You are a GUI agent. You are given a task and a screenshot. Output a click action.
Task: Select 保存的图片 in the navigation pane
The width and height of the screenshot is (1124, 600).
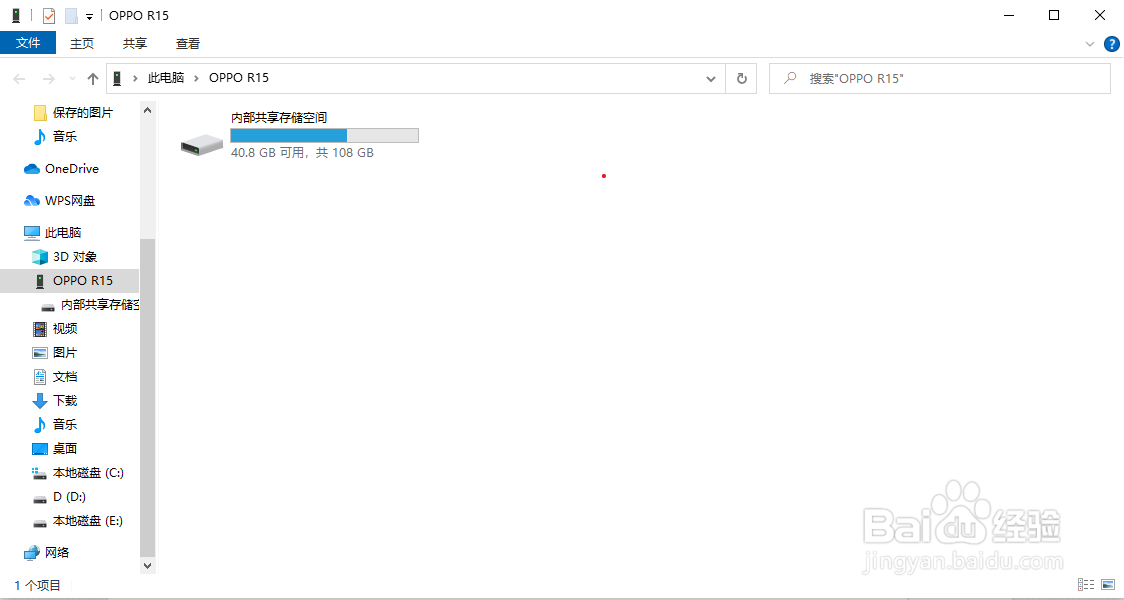tap(82, 113)
